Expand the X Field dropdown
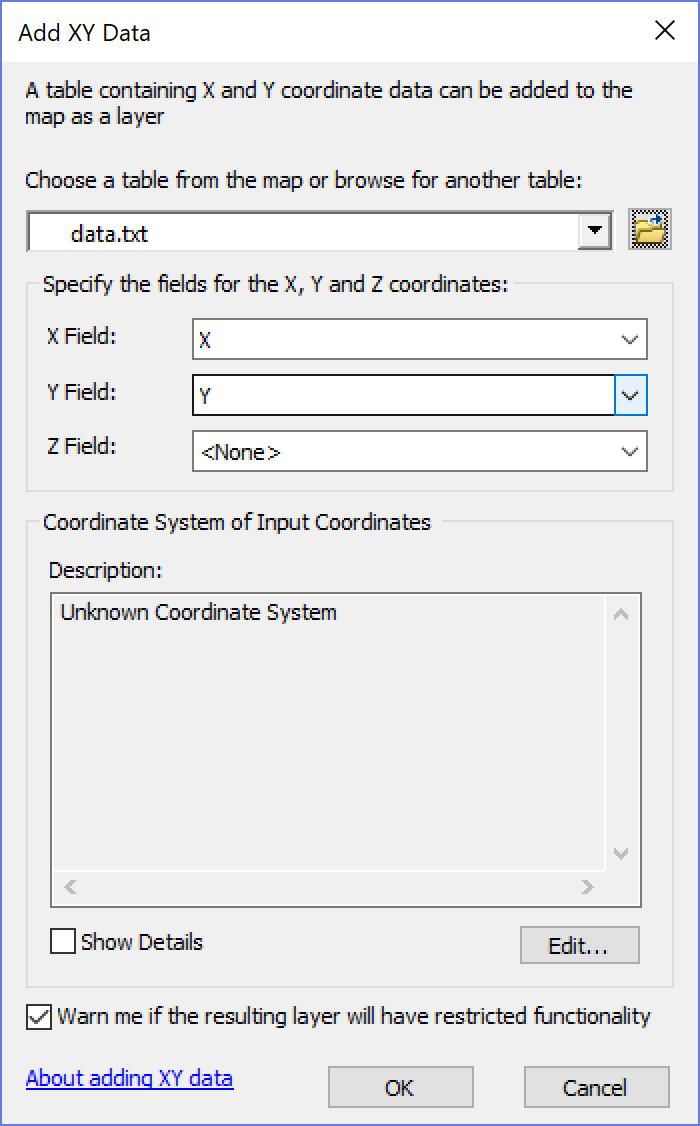Screen dimensions: 700x1126 coord(630,340)
